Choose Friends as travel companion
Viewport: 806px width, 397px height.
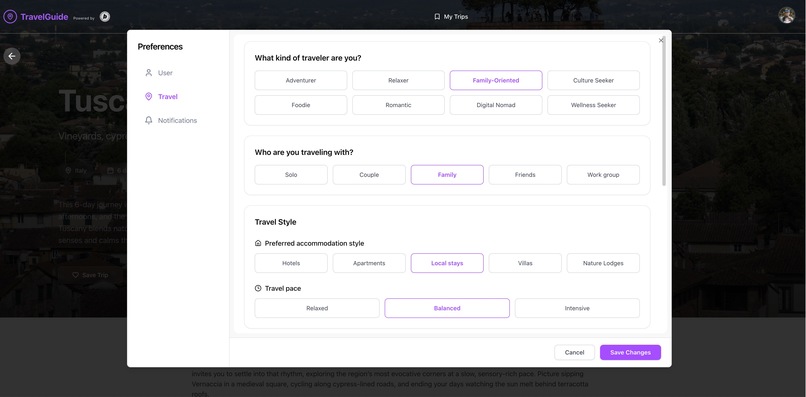[525, 175]
